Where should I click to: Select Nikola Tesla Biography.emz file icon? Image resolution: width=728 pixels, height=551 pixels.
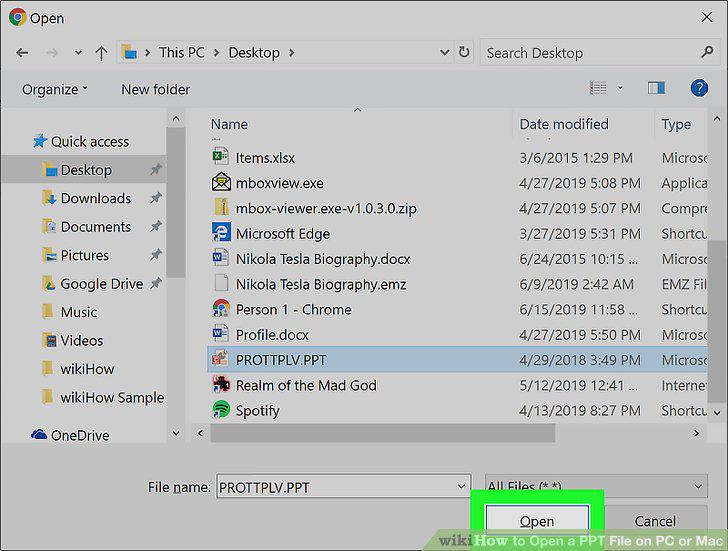[x=221, y=282]
